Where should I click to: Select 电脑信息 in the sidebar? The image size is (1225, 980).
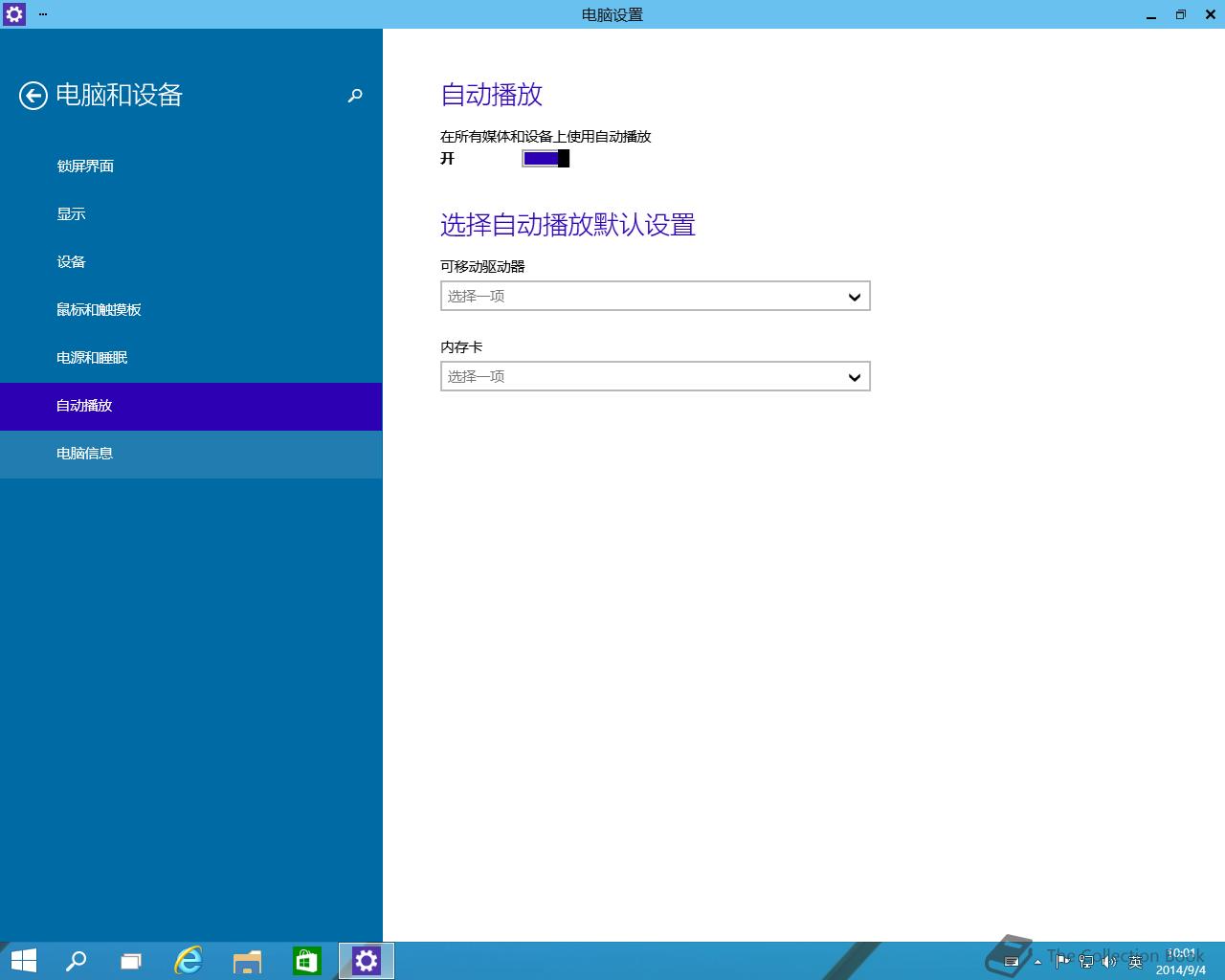pyautogui.click(x=190, y=454)
